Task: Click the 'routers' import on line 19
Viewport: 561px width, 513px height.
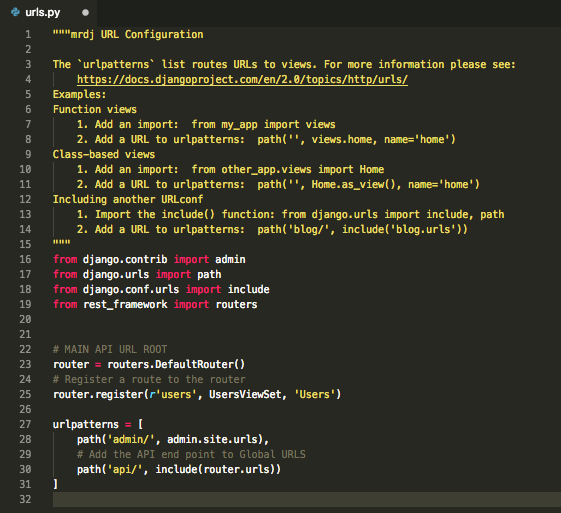Action: (x=236, y=304)
